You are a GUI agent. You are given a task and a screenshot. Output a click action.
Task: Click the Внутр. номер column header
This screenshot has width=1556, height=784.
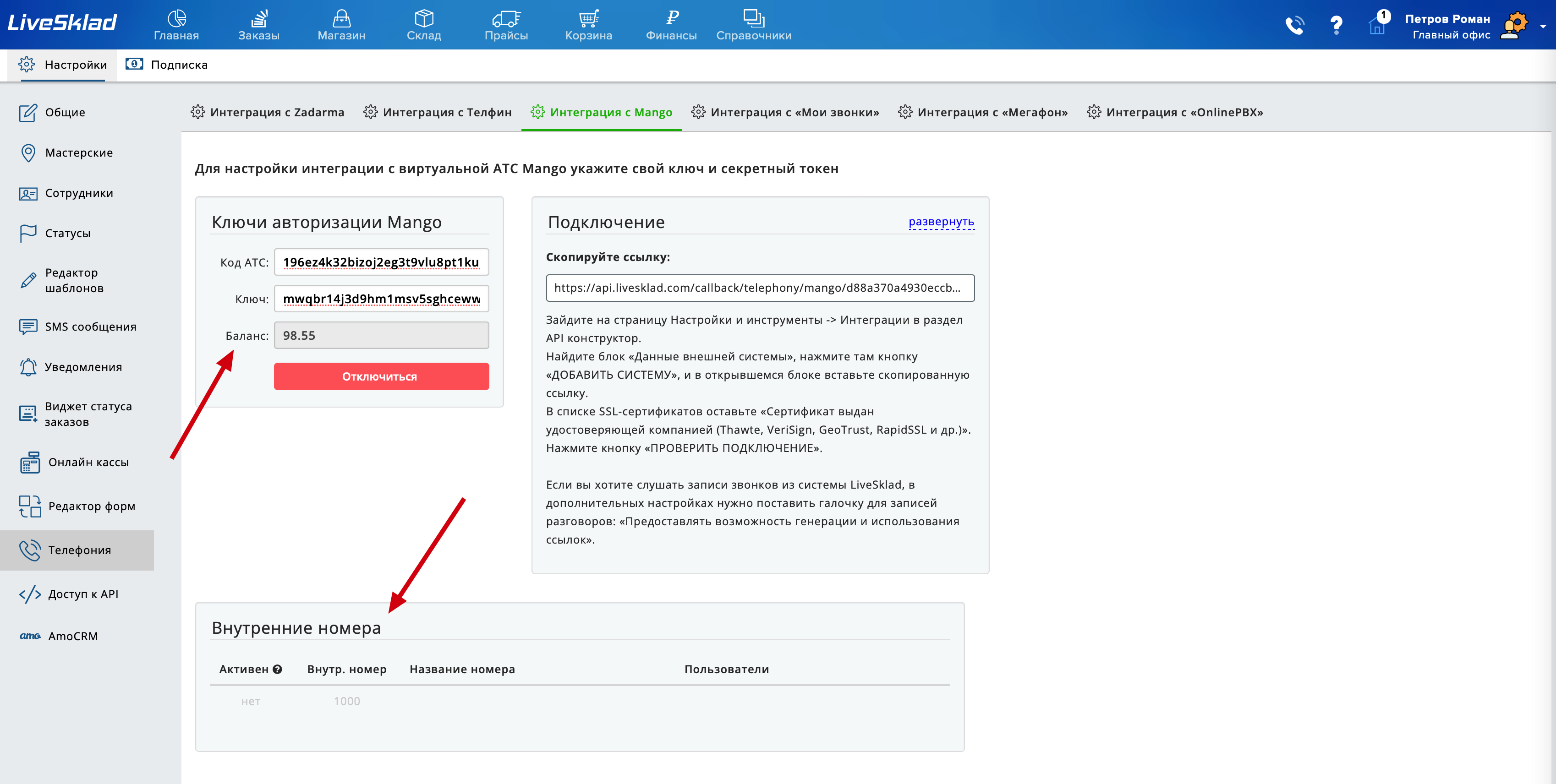point(347,670)
